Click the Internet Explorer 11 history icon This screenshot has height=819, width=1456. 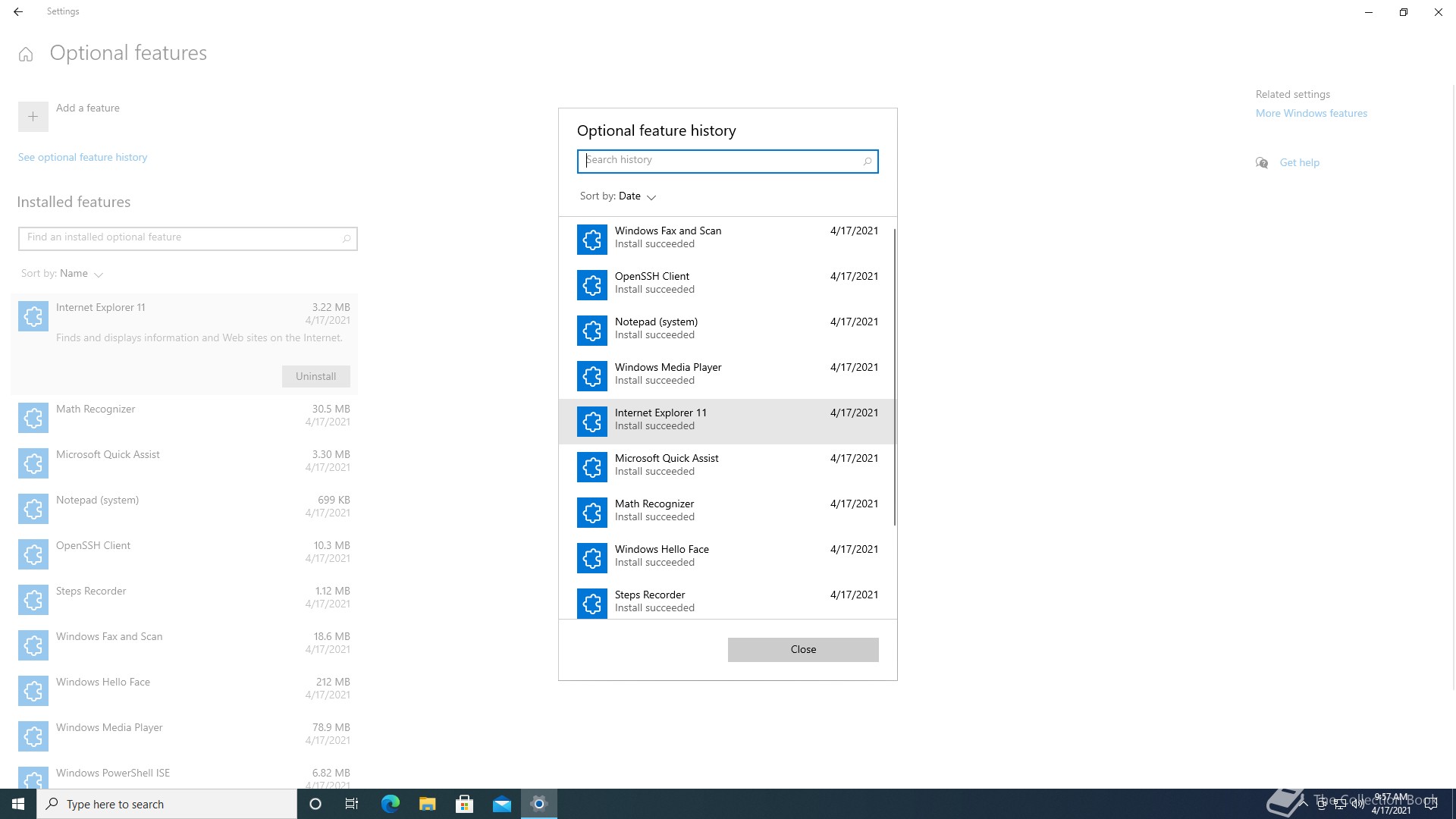pos(591,422)
